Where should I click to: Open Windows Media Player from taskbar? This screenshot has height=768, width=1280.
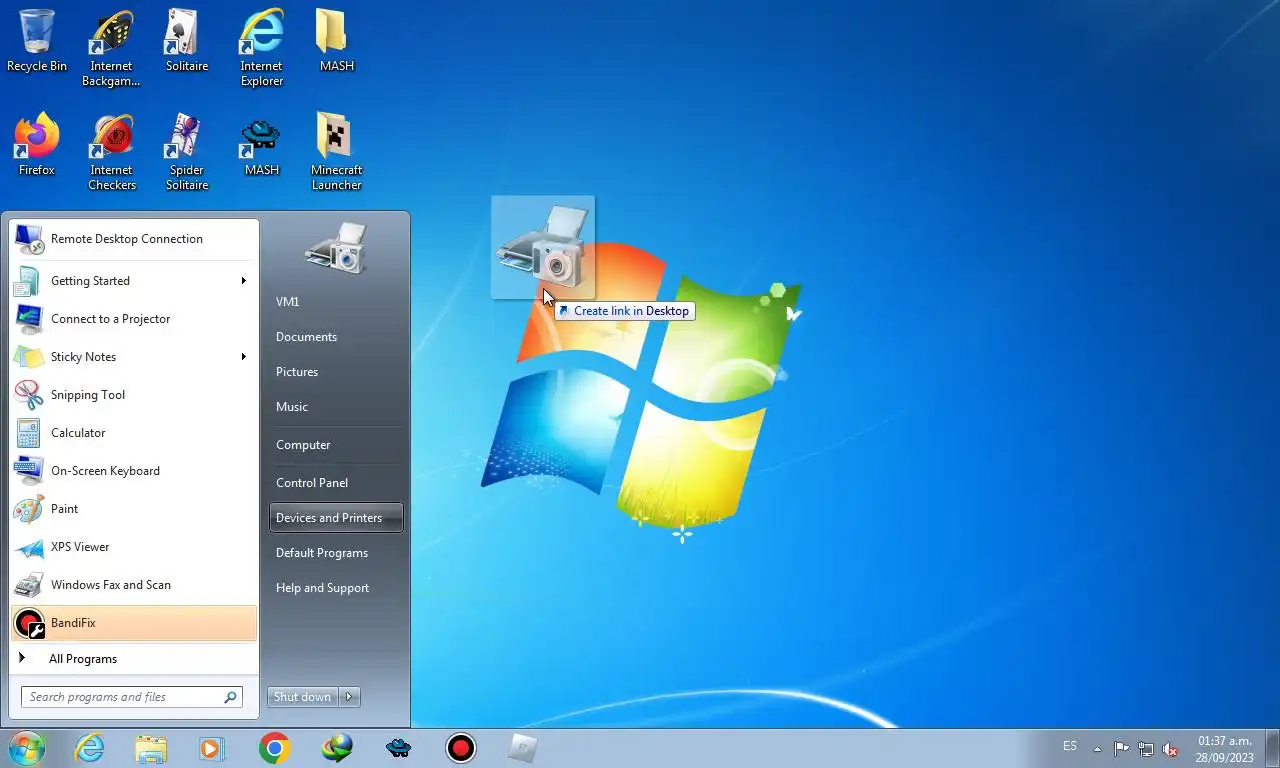212,748
